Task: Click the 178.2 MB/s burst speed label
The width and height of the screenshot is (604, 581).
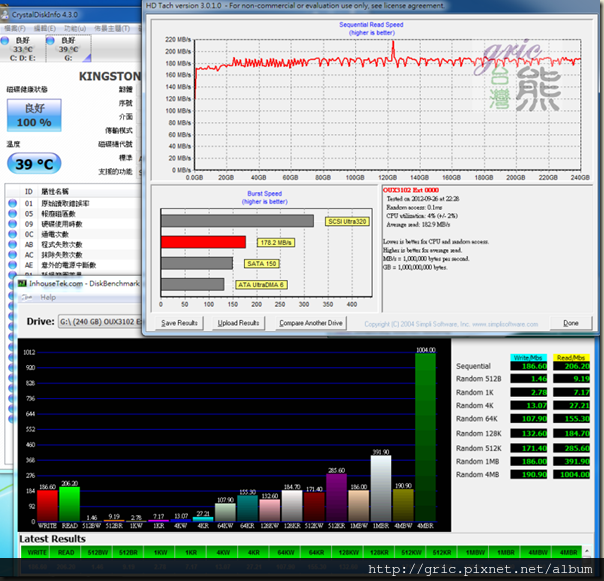Action: pyautogui.click(x=276, y=242)
